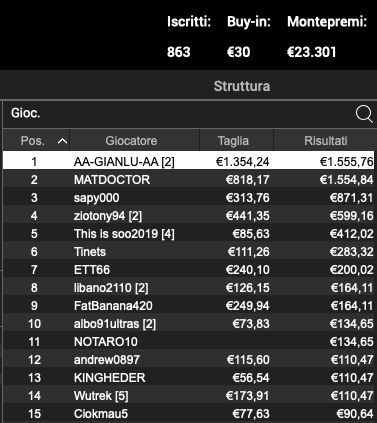Select player AA-GIANLU-AA row
This screenshot has width=377, height=423.
tap(190, 162)
